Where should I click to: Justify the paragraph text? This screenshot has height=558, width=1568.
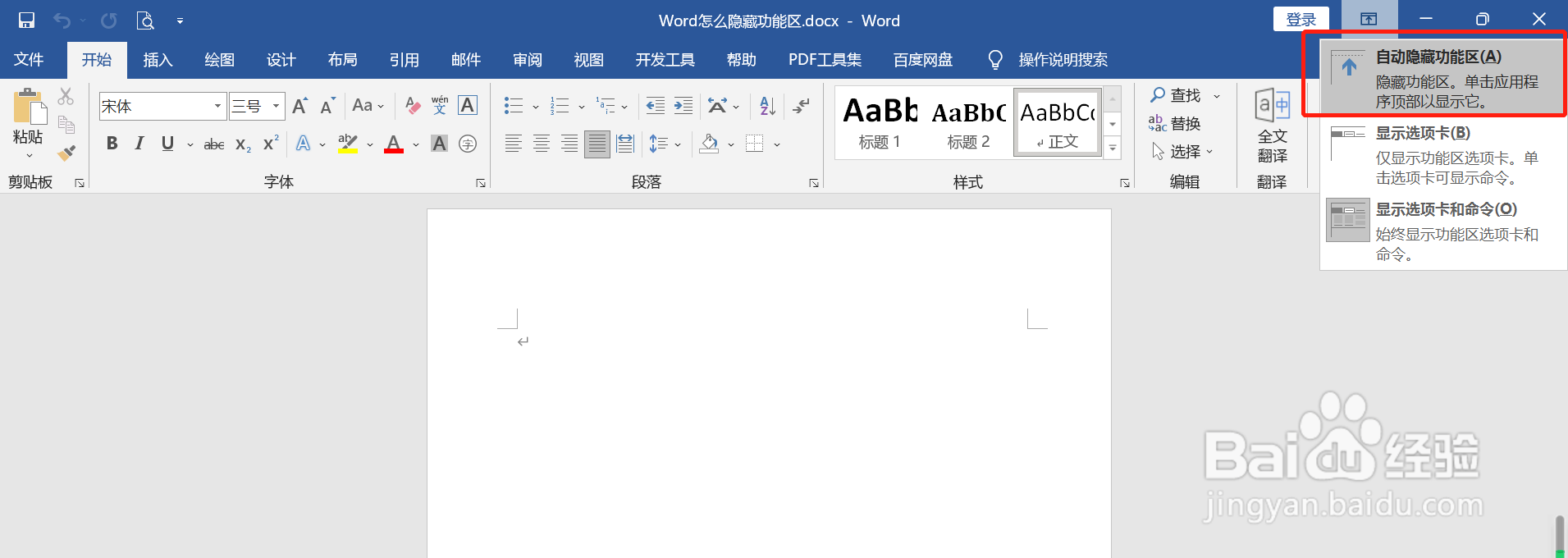pos(597,144)
